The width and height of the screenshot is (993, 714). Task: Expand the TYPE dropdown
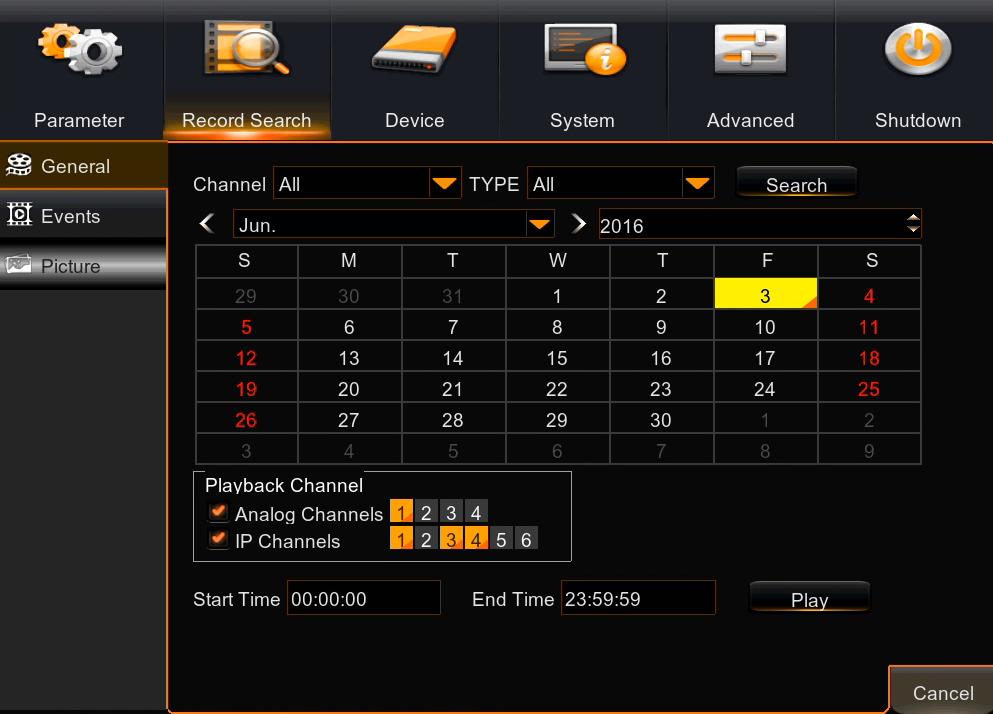pos(698,183)
